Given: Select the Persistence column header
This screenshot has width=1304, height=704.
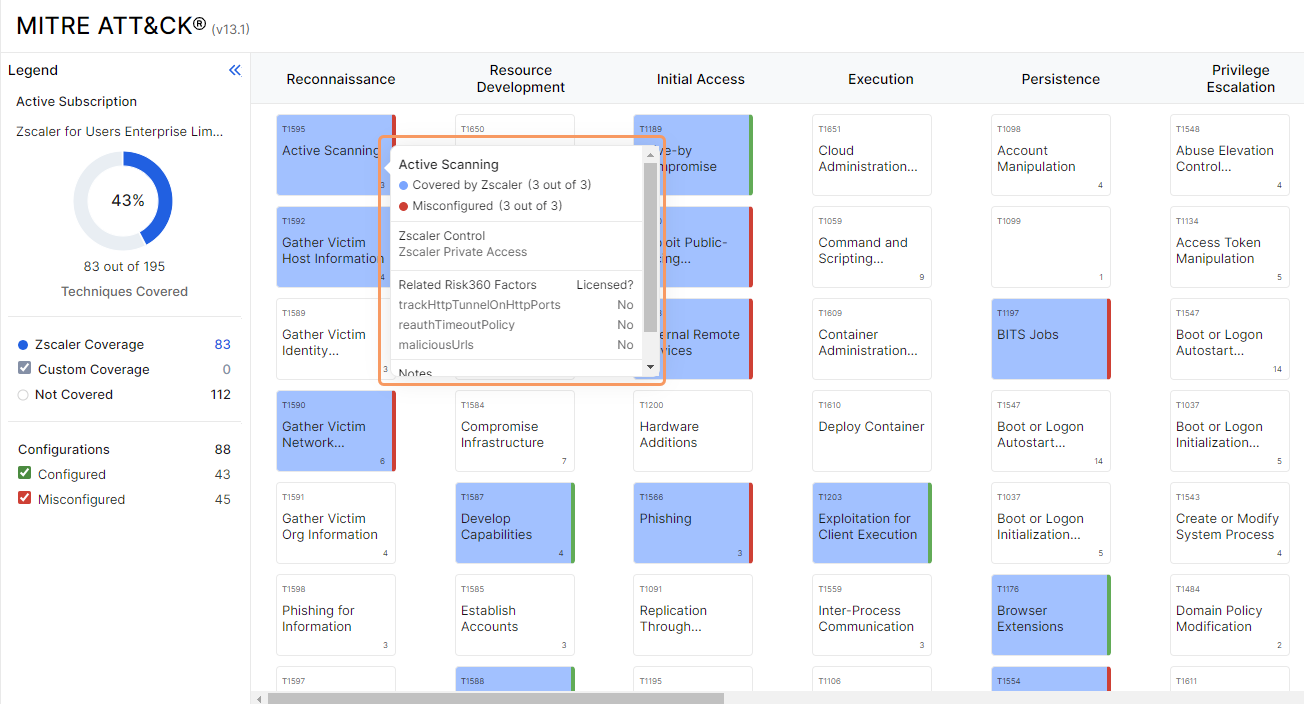Looking at the screenshot, I should 1060,79.
